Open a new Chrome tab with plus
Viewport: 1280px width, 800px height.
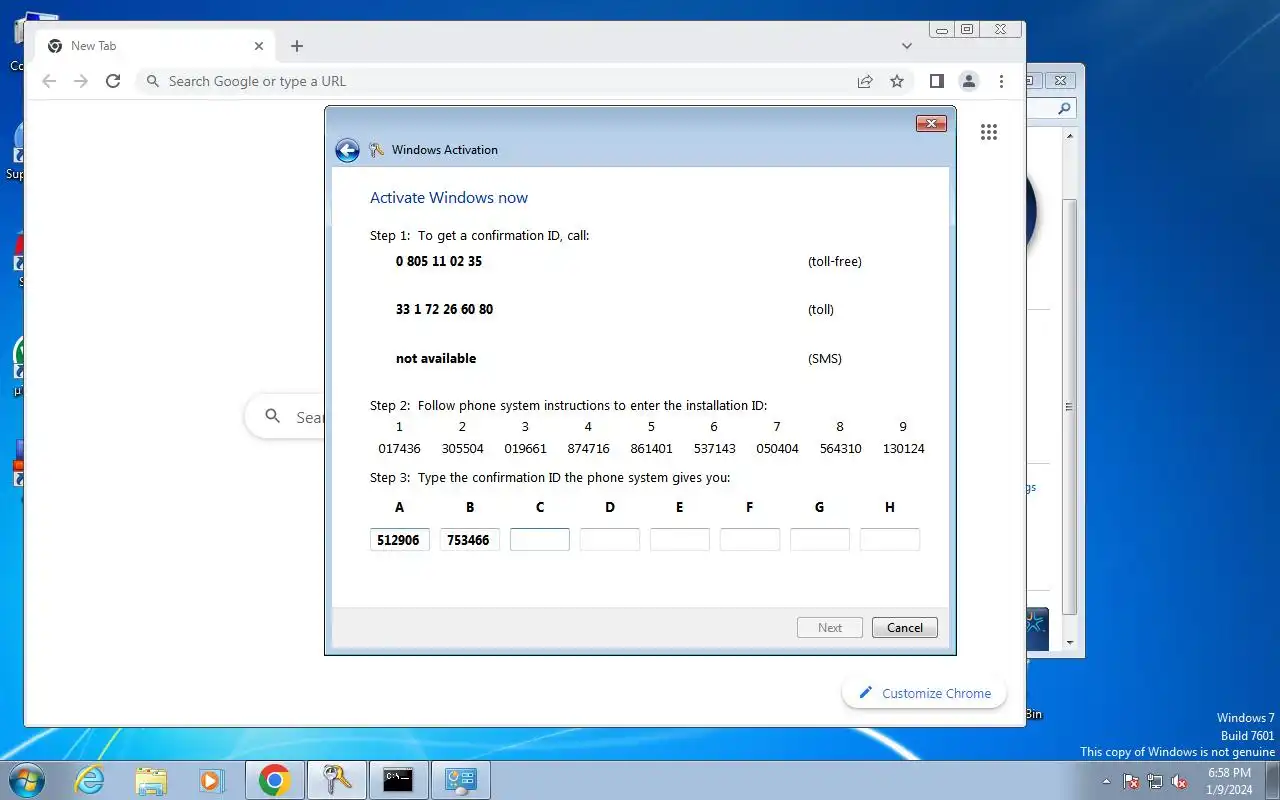point(297,46)
